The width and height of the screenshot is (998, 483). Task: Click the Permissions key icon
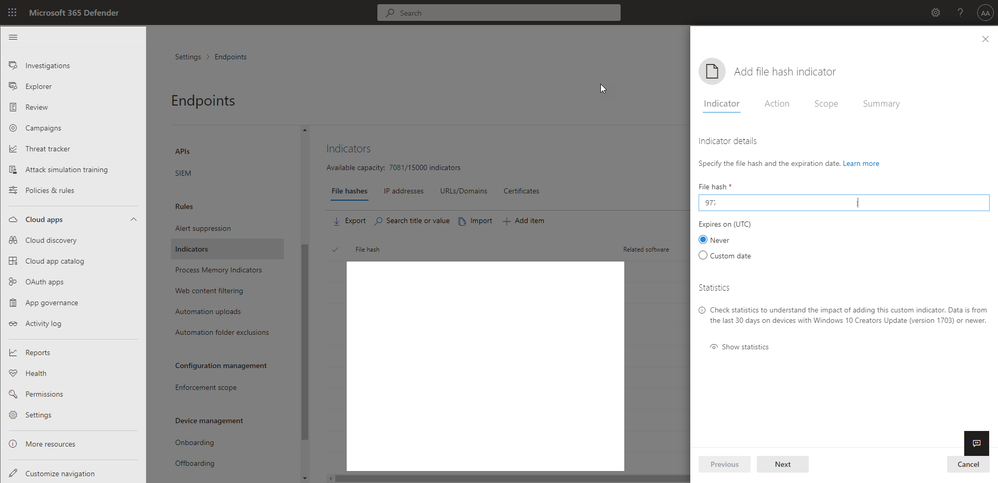[13, 394]
